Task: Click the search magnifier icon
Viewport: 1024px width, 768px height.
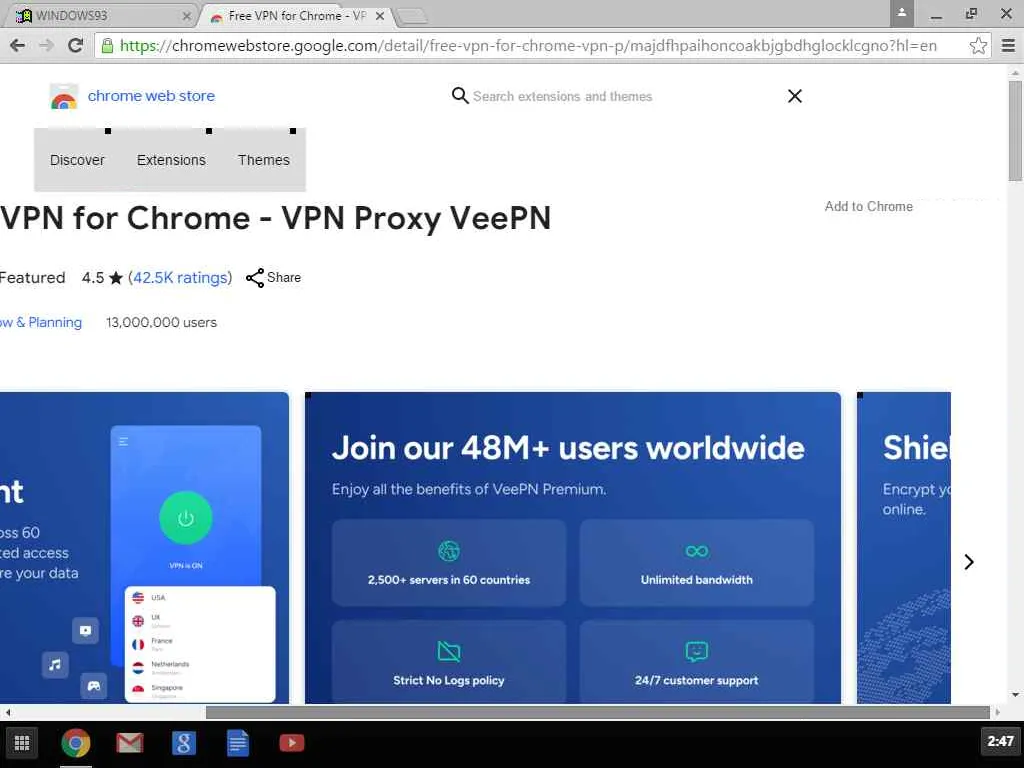Action: coord(460,96)
